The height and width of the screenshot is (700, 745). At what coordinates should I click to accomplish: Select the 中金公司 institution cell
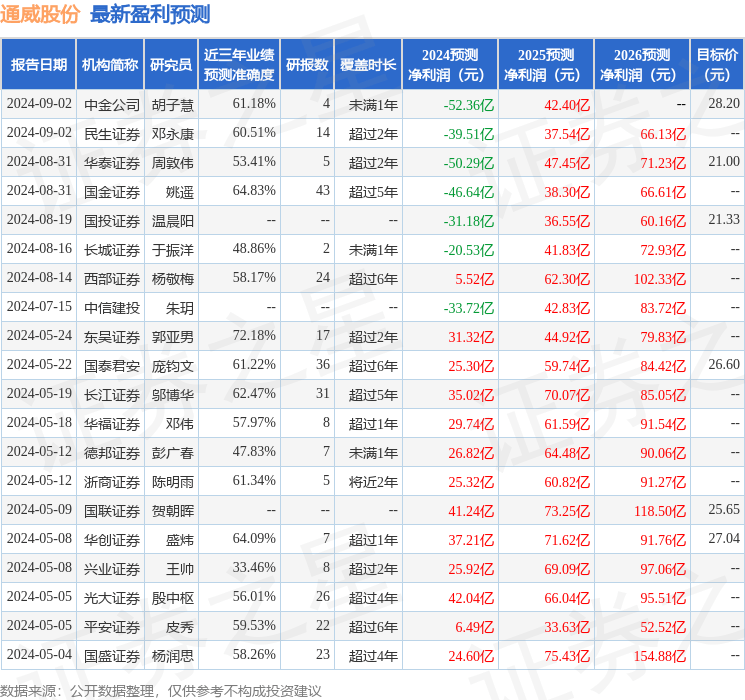(112, 105)
